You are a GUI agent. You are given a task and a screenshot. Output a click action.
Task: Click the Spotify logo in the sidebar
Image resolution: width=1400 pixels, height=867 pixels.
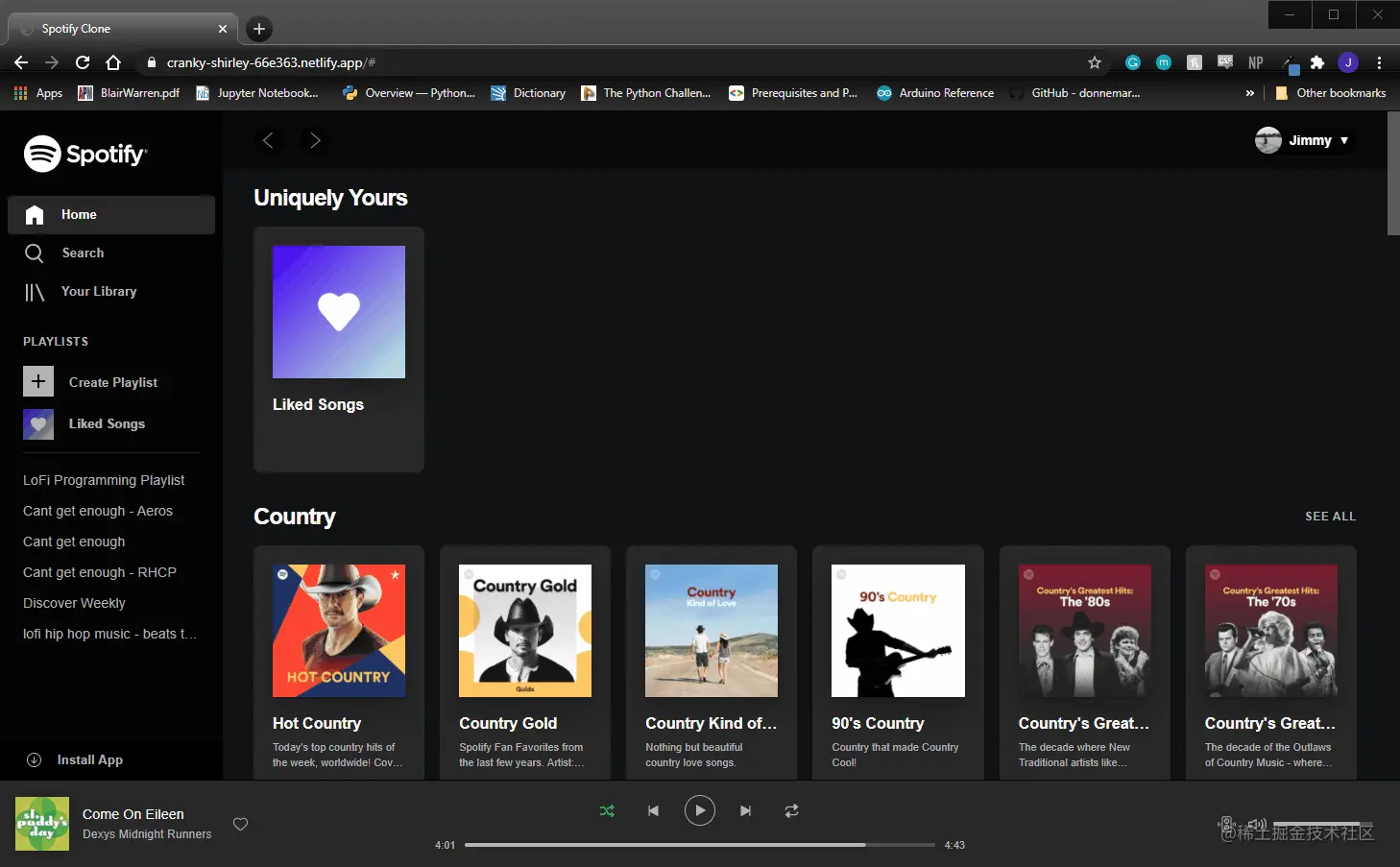(x=85, y=154)
